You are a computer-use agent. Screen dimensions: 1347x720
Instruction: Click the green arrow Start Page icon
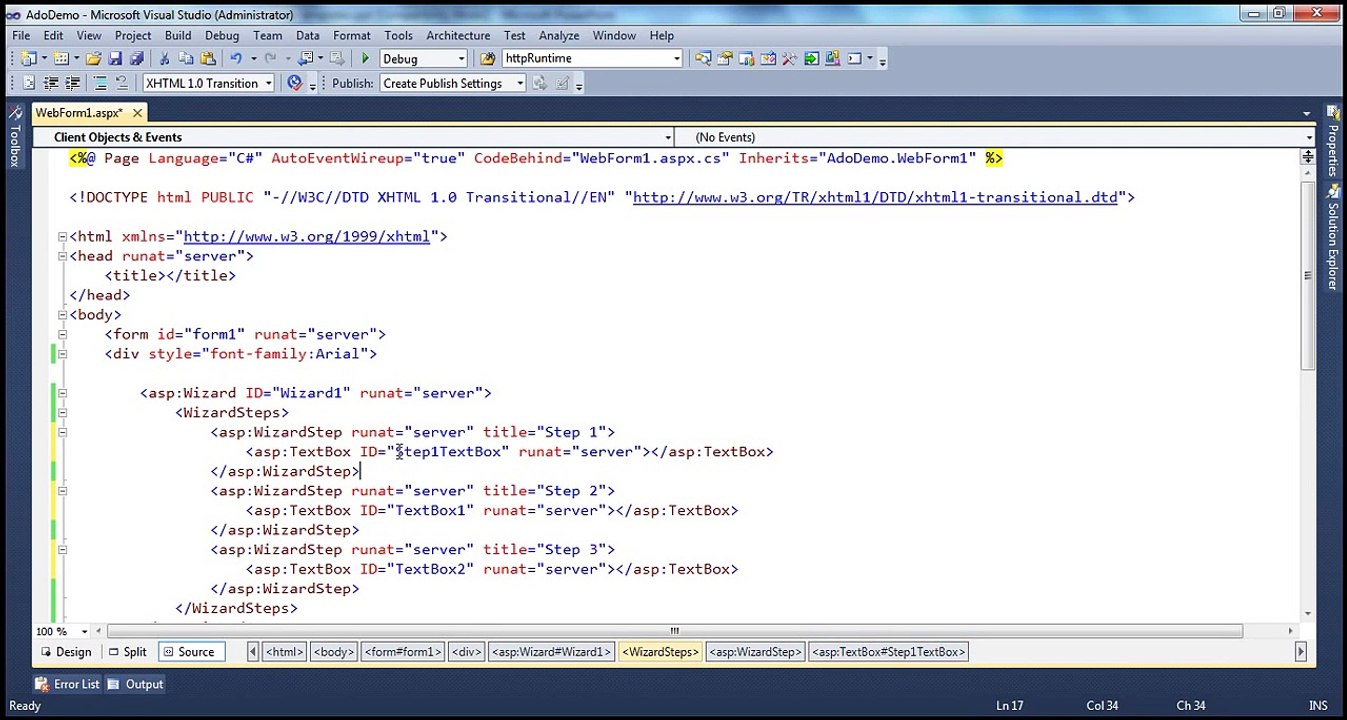coord(811,59)
